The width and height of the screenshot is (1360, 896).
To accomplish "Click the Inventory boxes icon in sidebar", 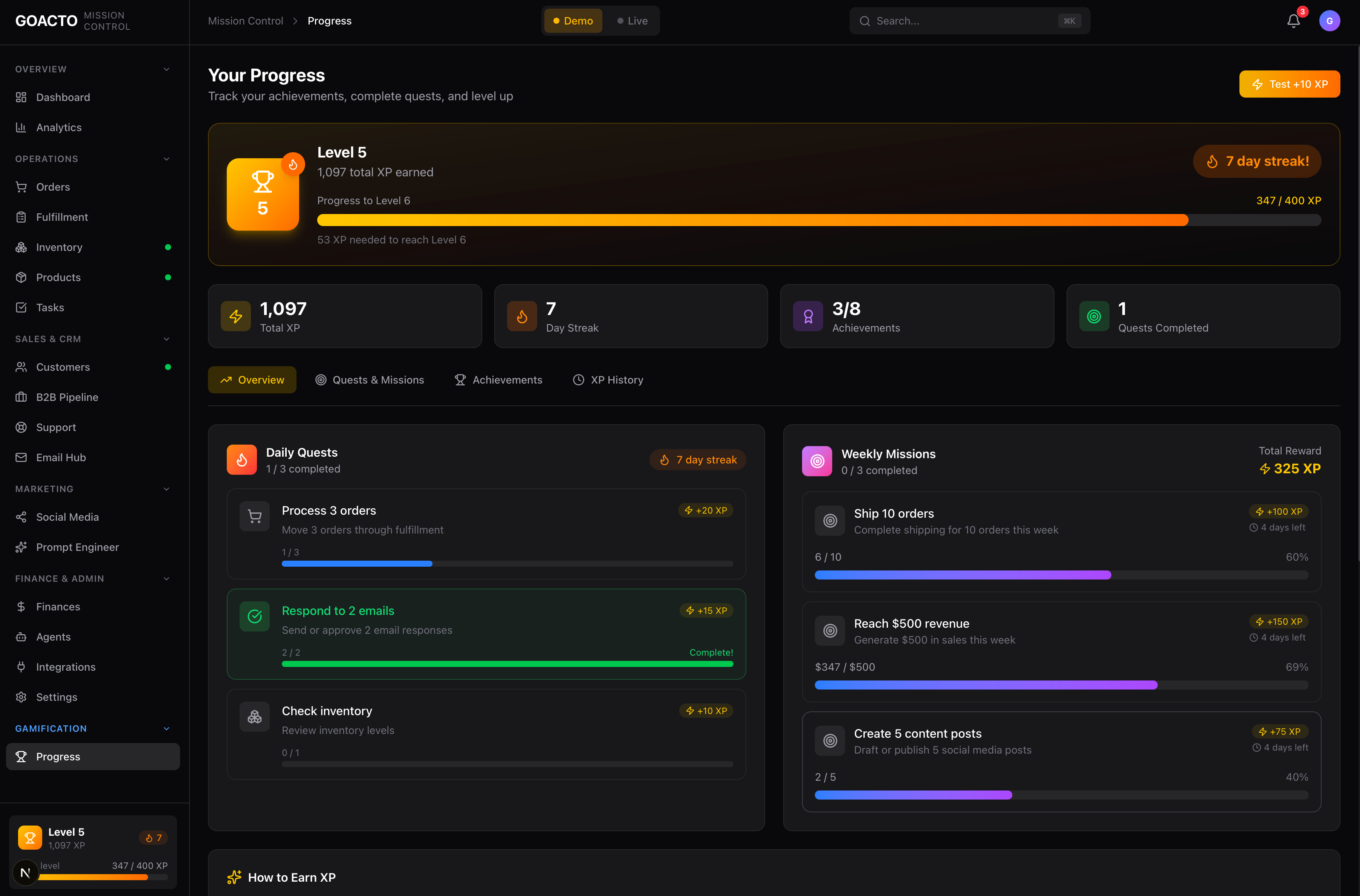I will pos(21,248).
